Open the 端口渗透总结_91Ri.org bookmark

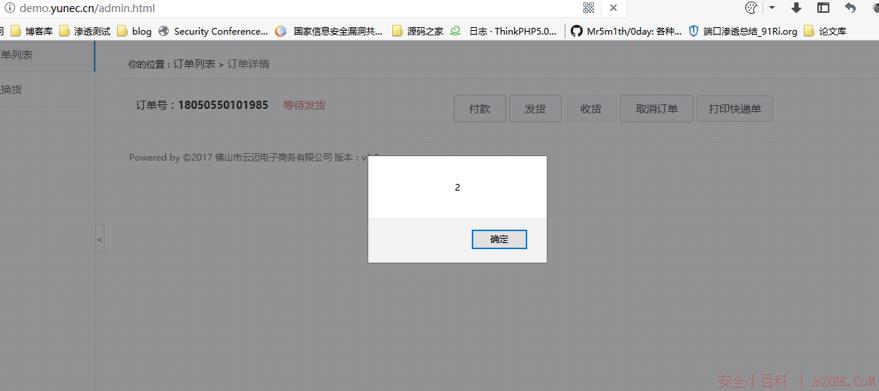click(x=743, y=31)
